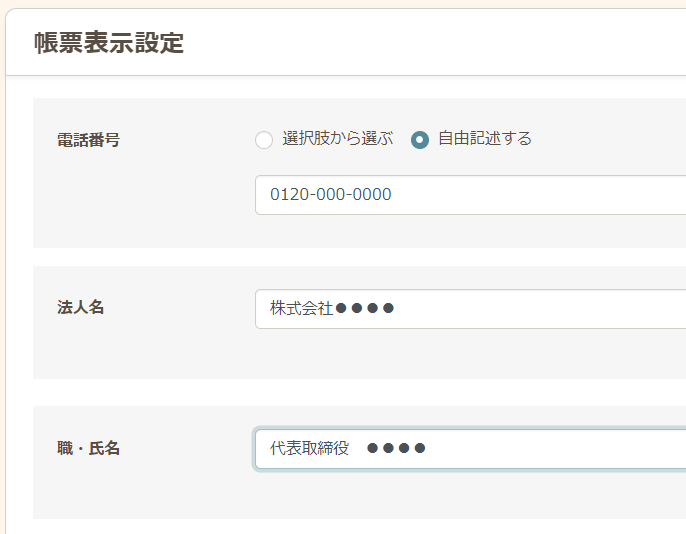Click the 自由記述する option label text
Image resolution: width=686 pixels, height=534 pixels.
(485, 139)
